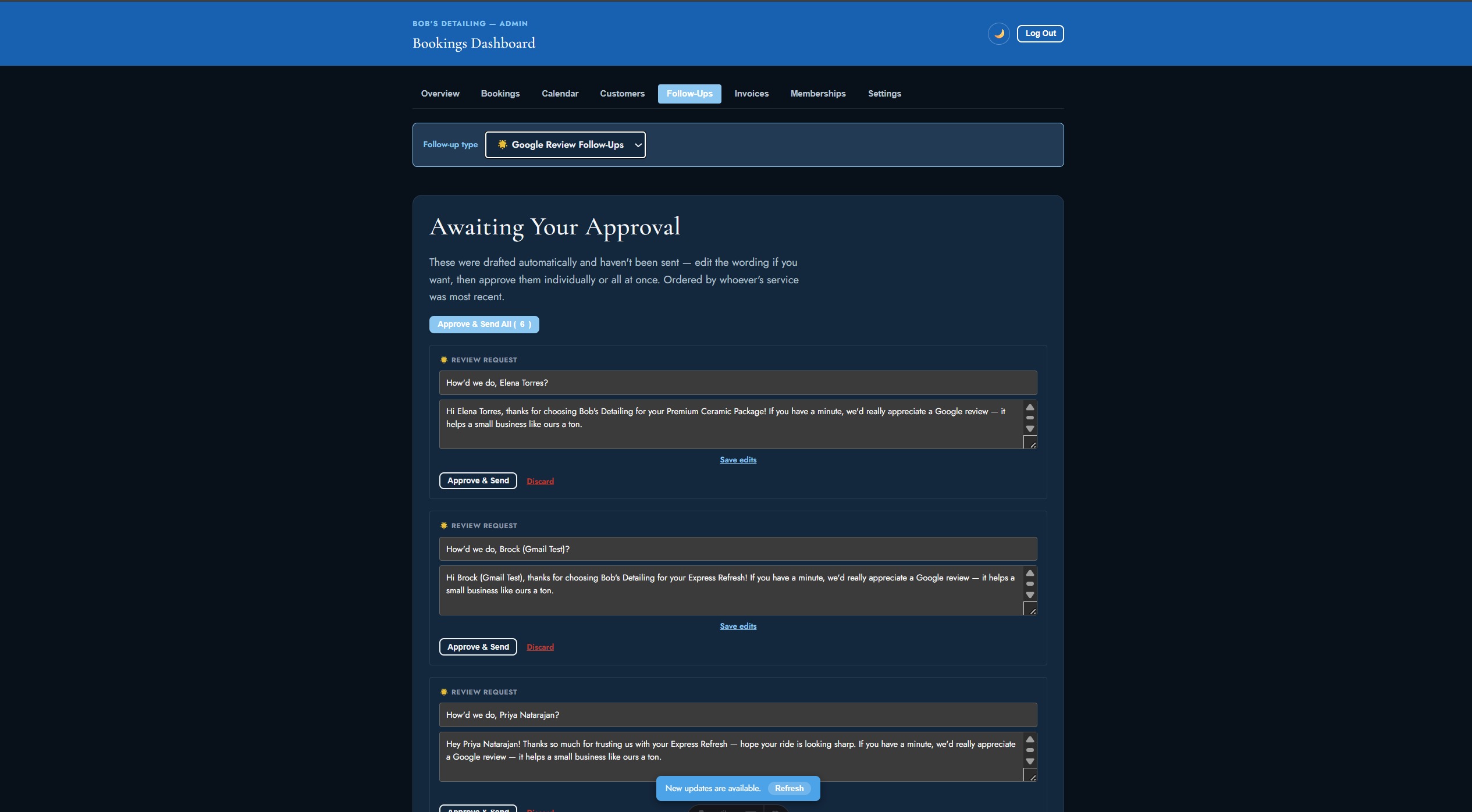This screenshot has height=812, width=1472.
Task: Toggle dark mode with the moon icon
Action: click(998, 34)
